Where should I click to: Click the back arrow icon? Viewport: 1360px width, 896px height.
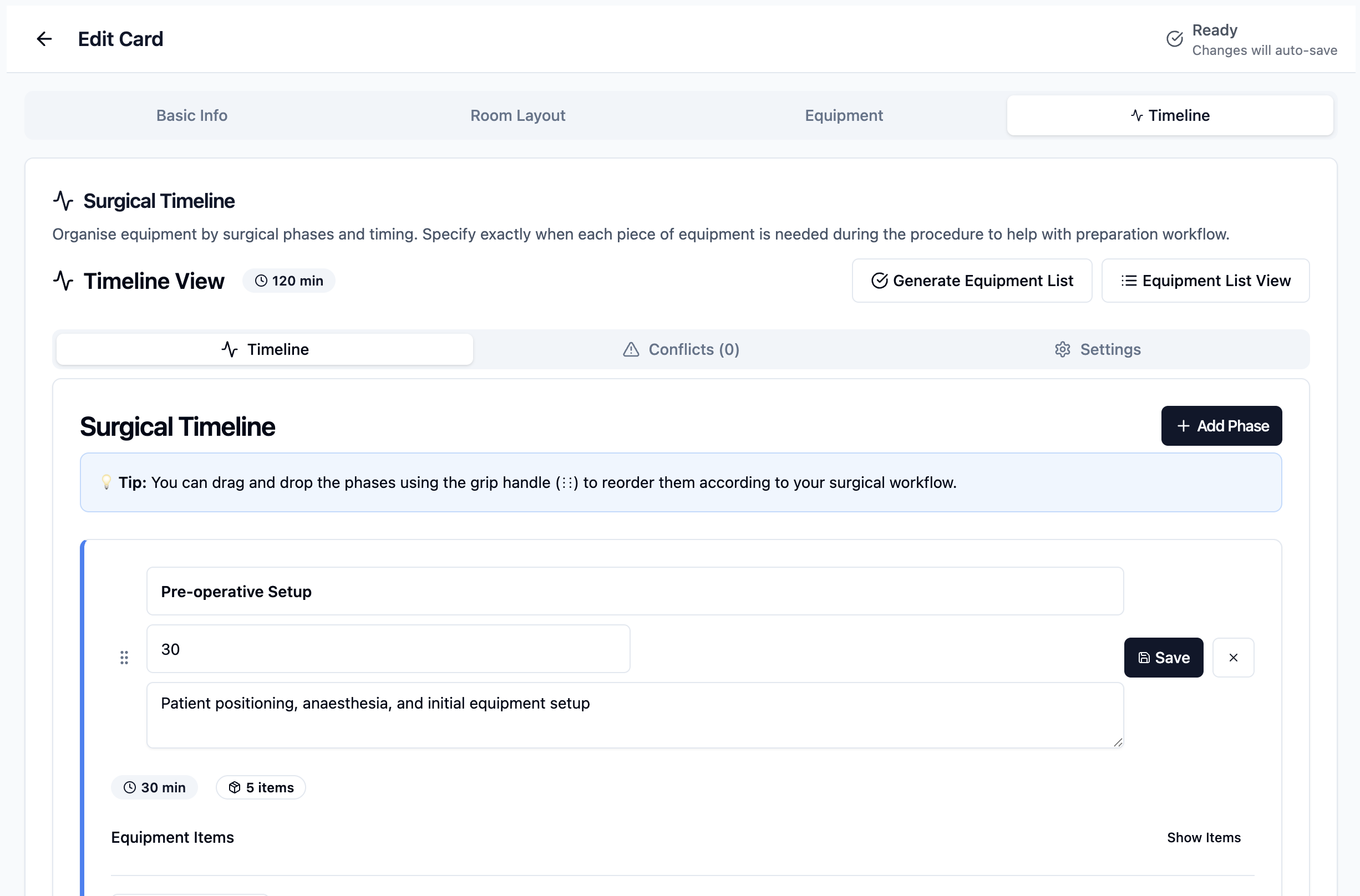click(x=44, y=39)
